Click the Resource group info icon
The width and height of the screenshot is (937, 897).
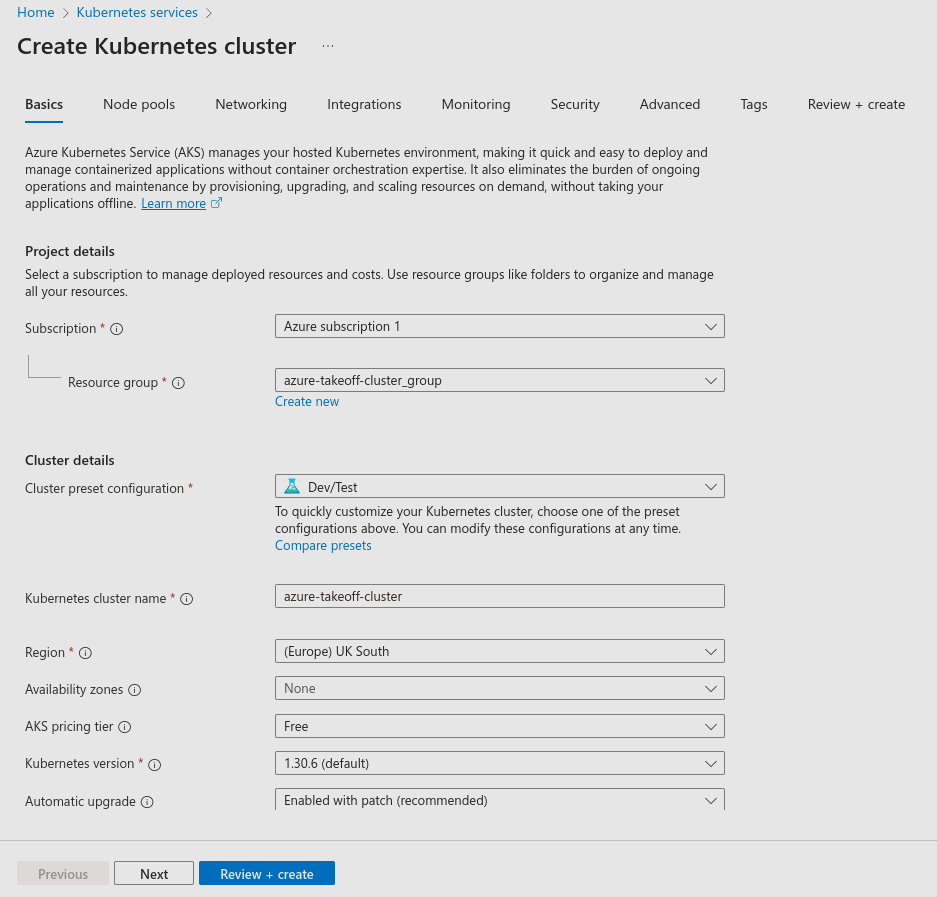[178, 383]
